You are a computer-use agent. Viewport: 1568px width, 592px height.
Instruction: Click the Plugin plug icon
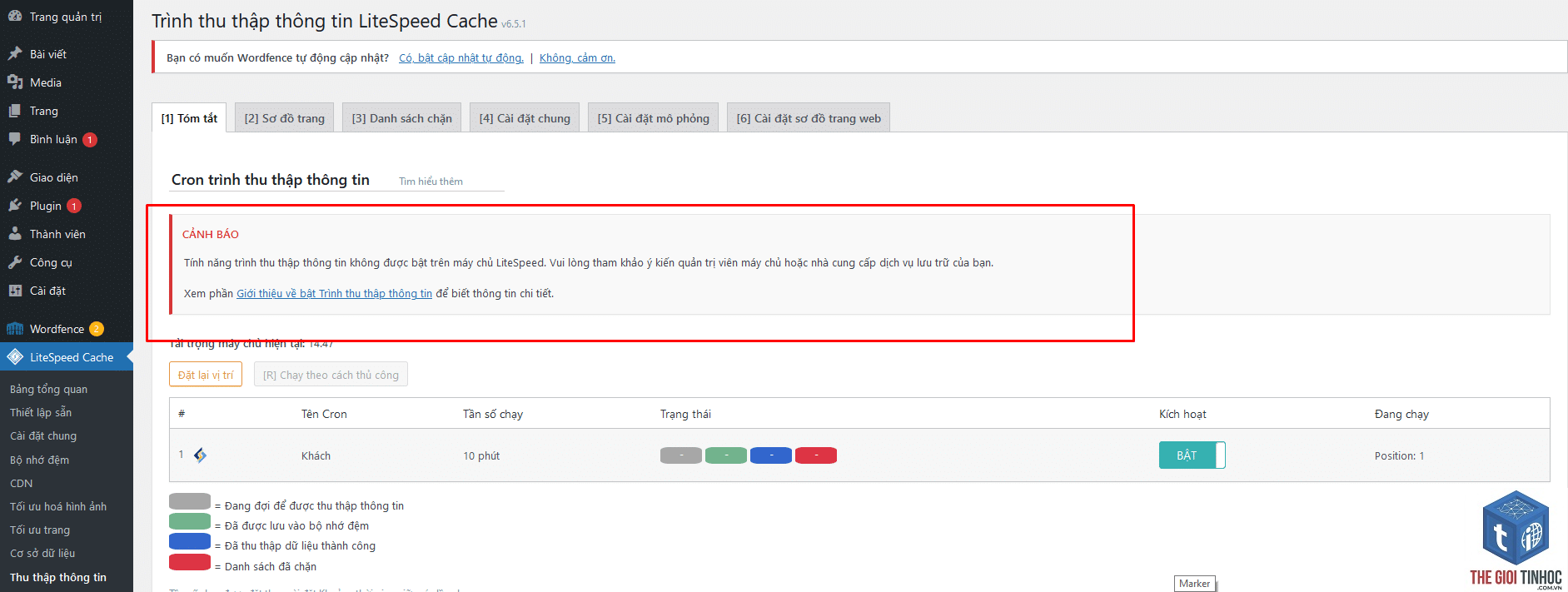[15, 205]
